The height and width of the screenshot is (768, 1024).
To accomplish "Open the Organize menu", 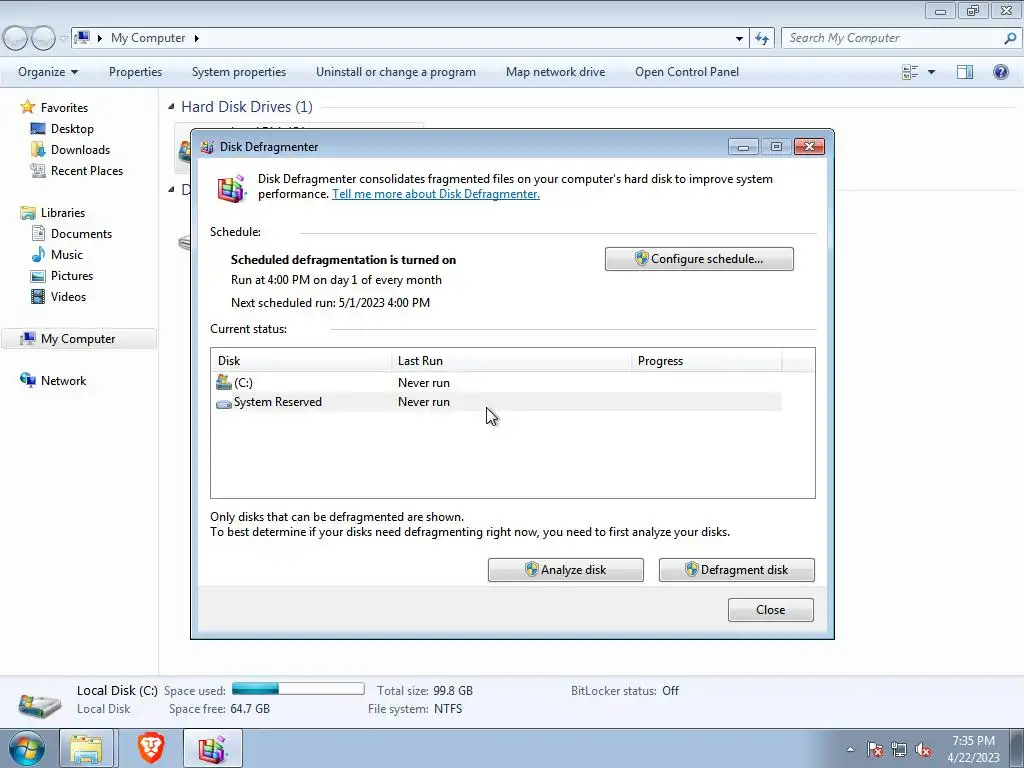I will (x=48, y=72).
